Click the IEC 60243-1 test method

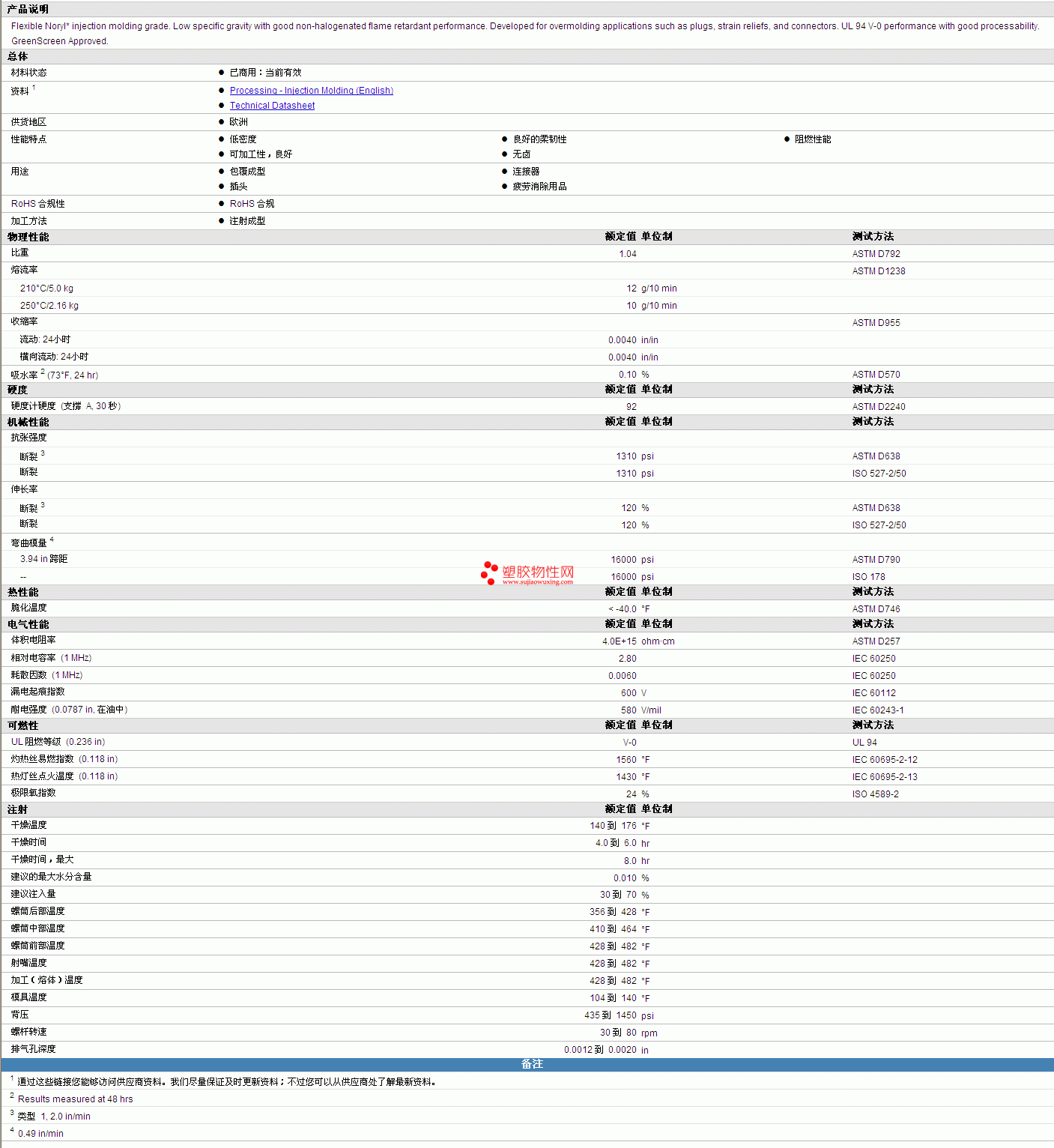coord(878,710)
